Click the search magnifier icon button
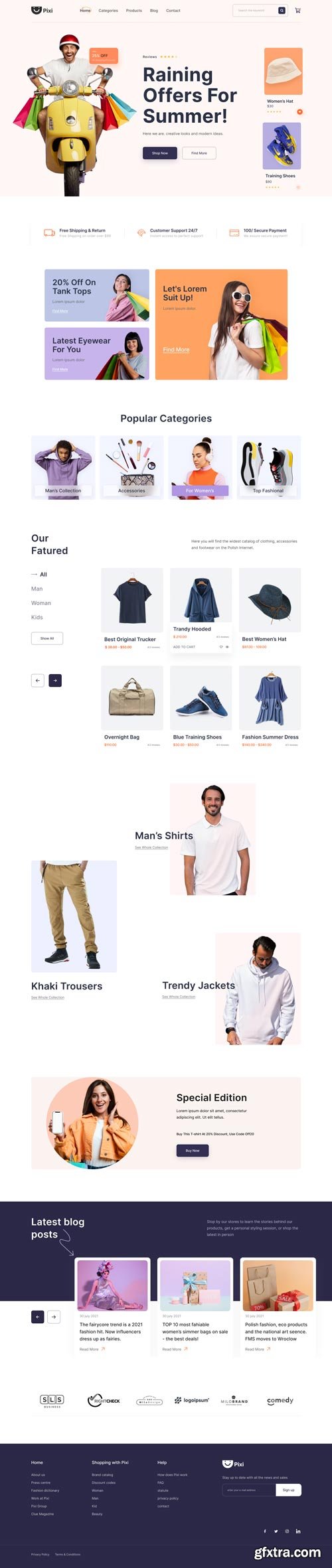332x1568 pixels. 282,11
